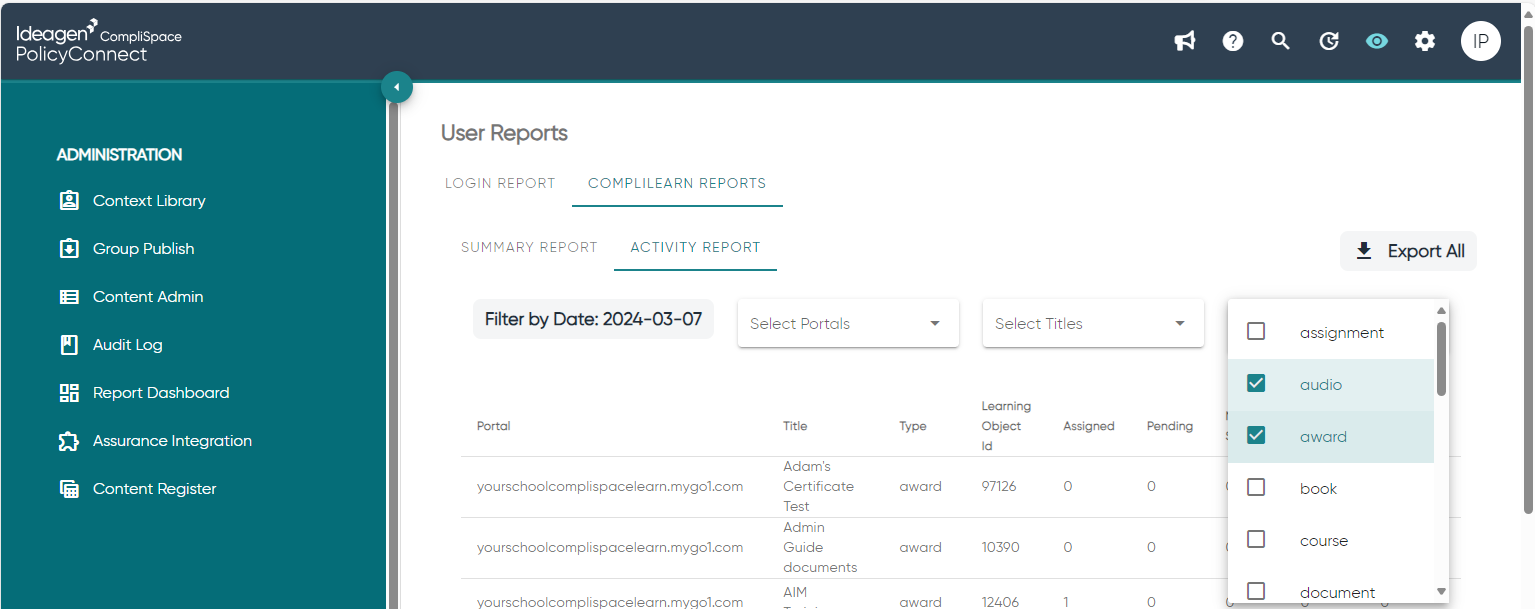Uncheck the award checkbox
The width and height of the screenshot is (1535, 609).
click(x=1256, y=435)
